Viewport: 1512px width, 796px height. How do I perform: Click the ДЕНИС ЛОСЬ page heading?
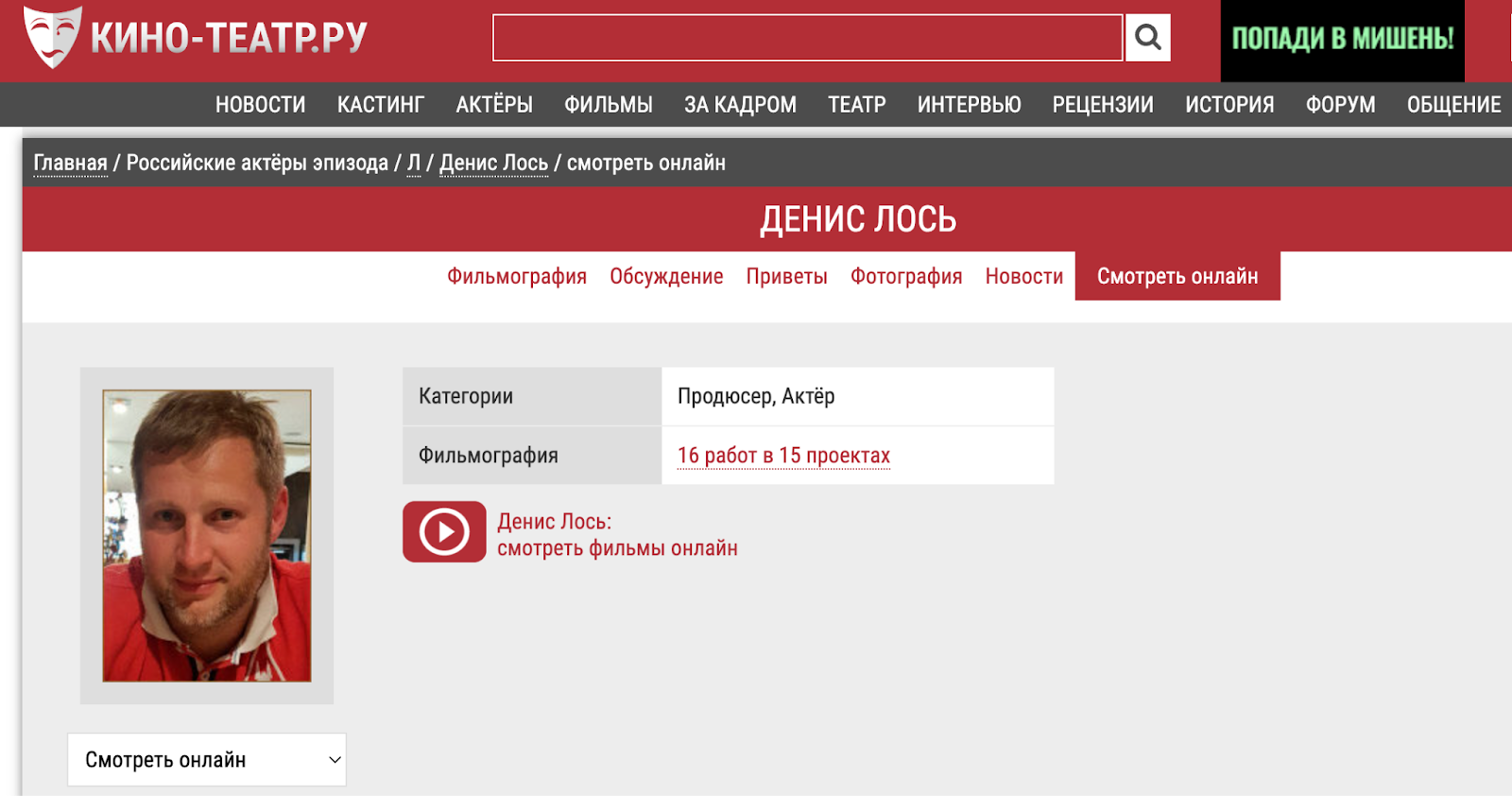pyautogui.click(x=859, y=219)
